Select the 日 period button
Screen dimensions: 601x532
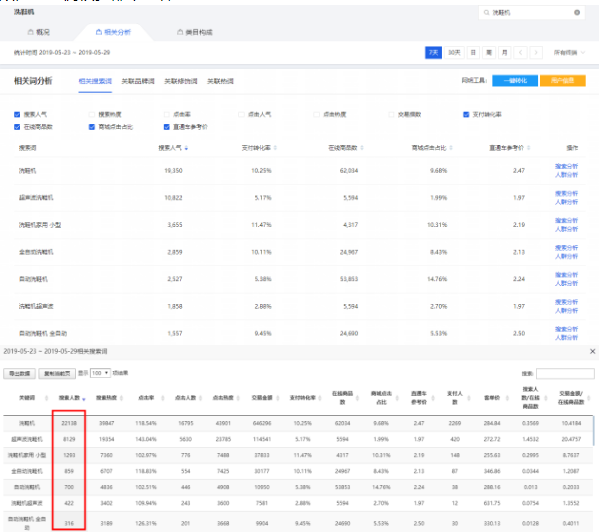[473, 53]
